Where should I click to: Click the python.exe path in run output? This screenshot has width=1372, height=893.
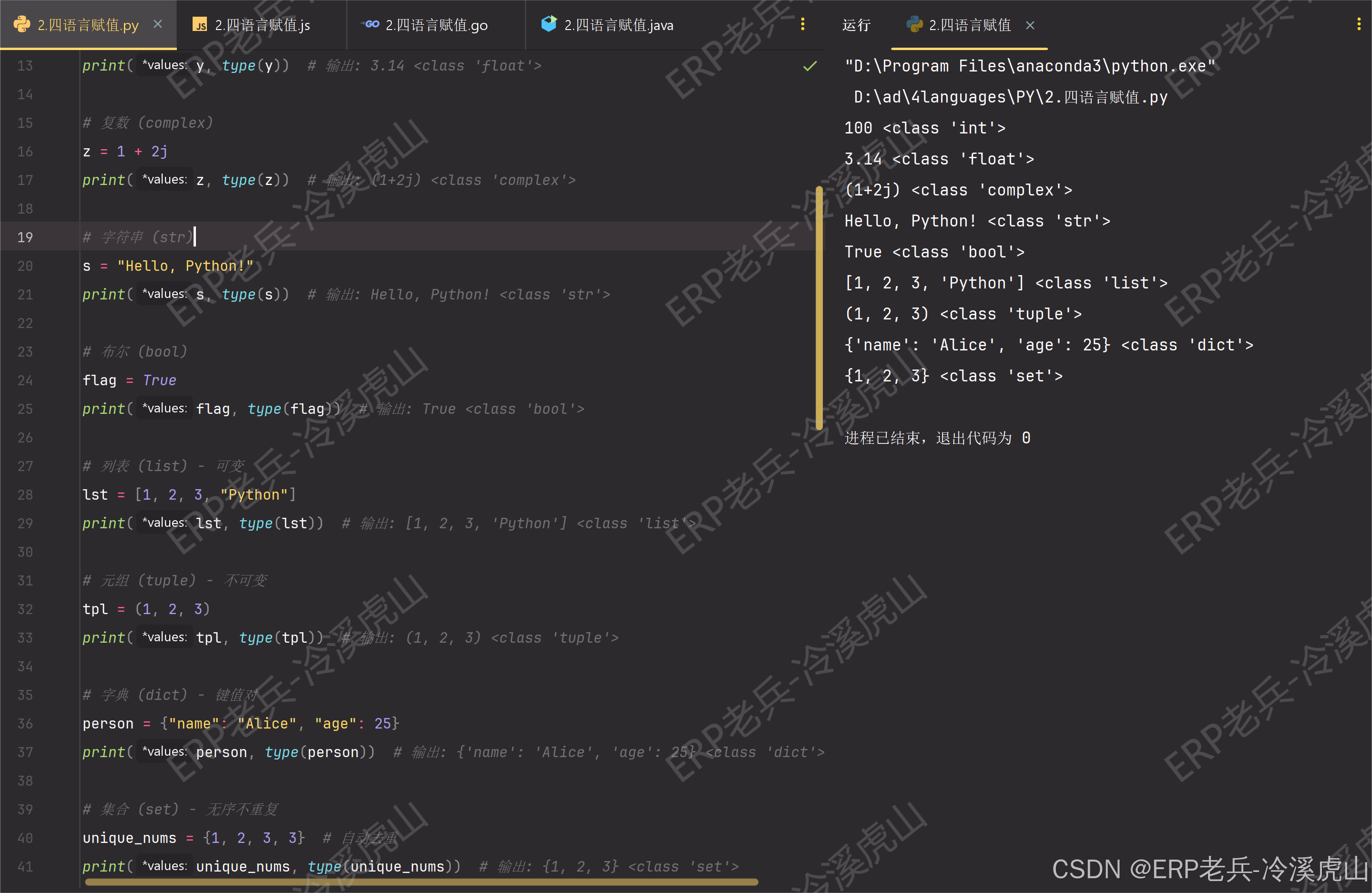[1030, 66]
